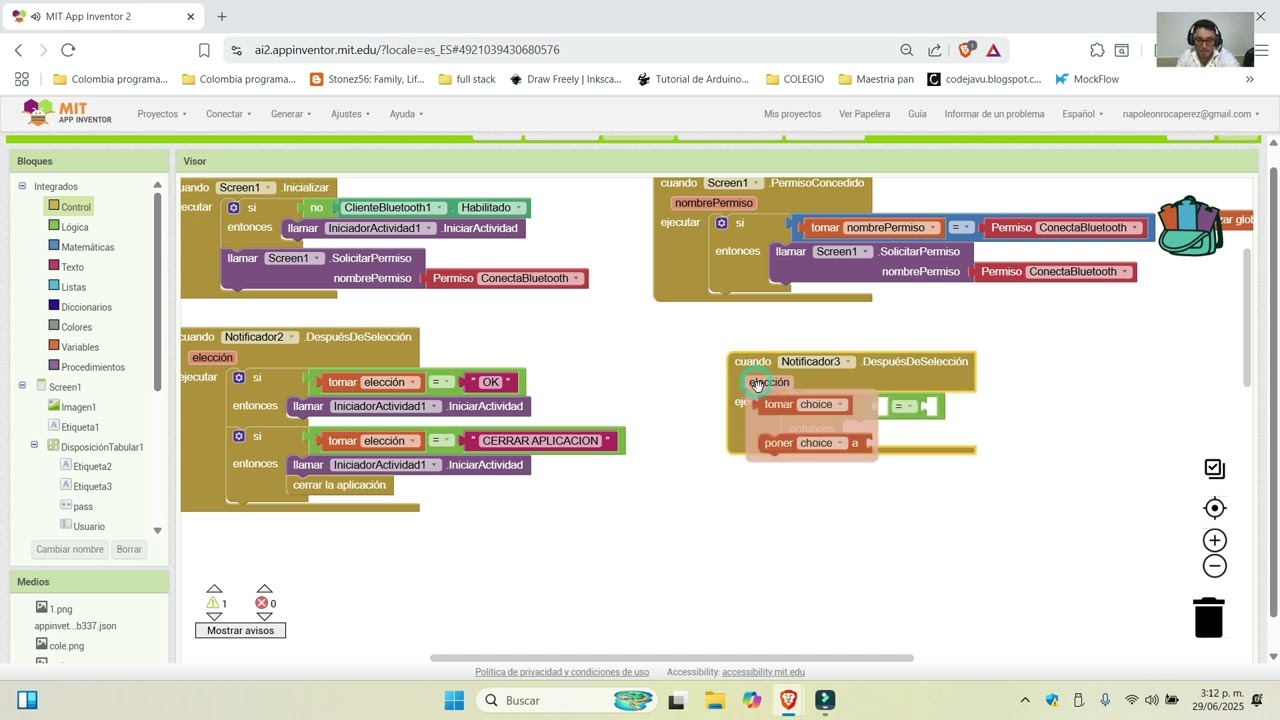Image resolution: width=1280 pixels, height=720 pixels.
Task: Click the workspace horizontal scrollbar
Action: pyautogui.click(x=672, y=658)
